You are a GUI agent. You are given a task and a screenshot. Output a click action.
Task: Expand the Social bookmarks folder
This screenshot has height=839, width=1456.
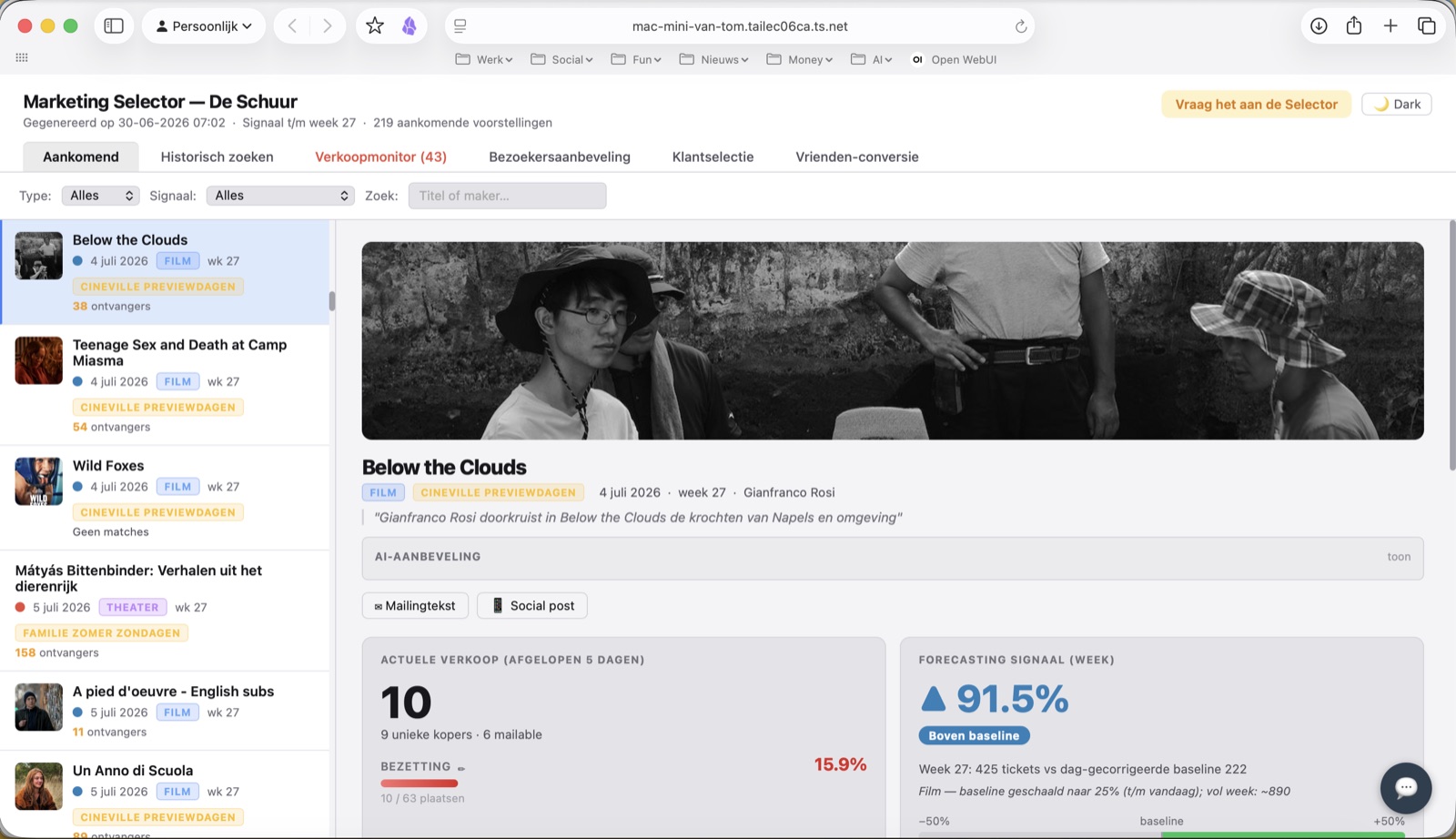click(561, 59)
